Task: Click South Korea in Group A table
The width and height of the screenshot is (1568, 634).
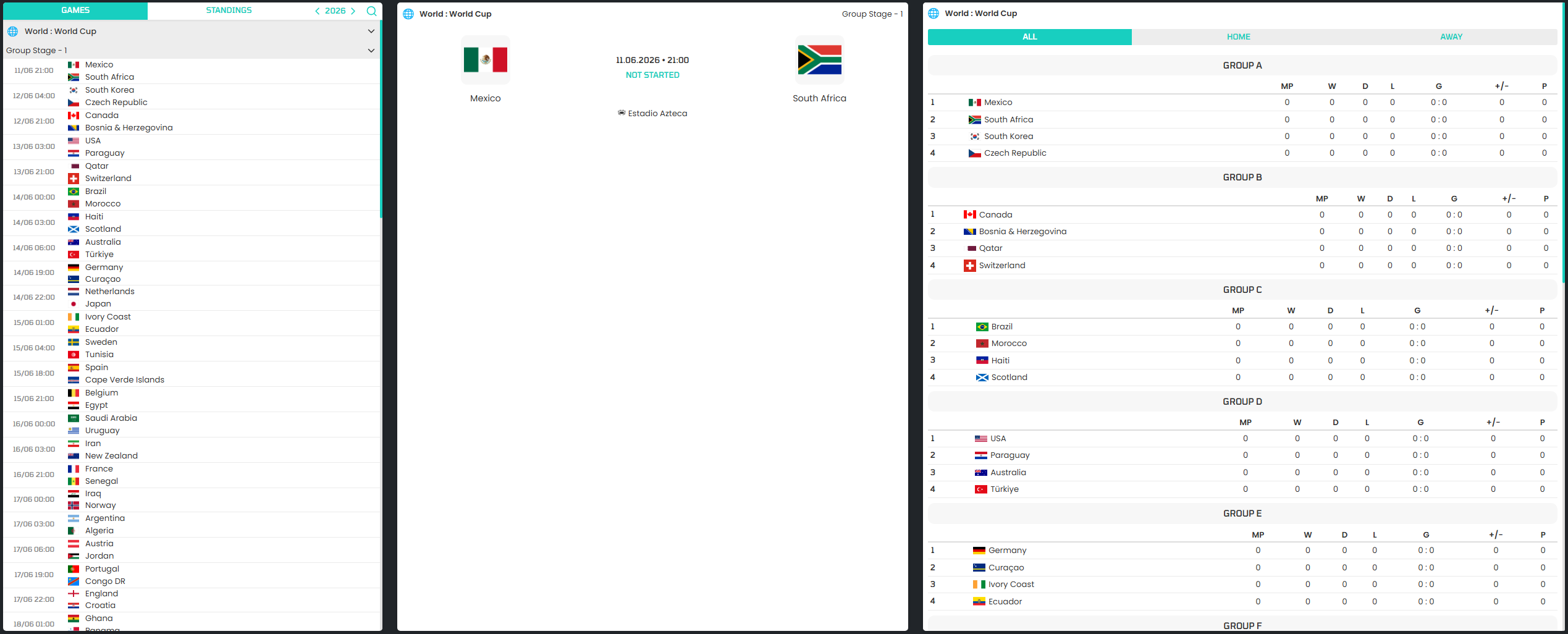Action: click(1008, 137)
